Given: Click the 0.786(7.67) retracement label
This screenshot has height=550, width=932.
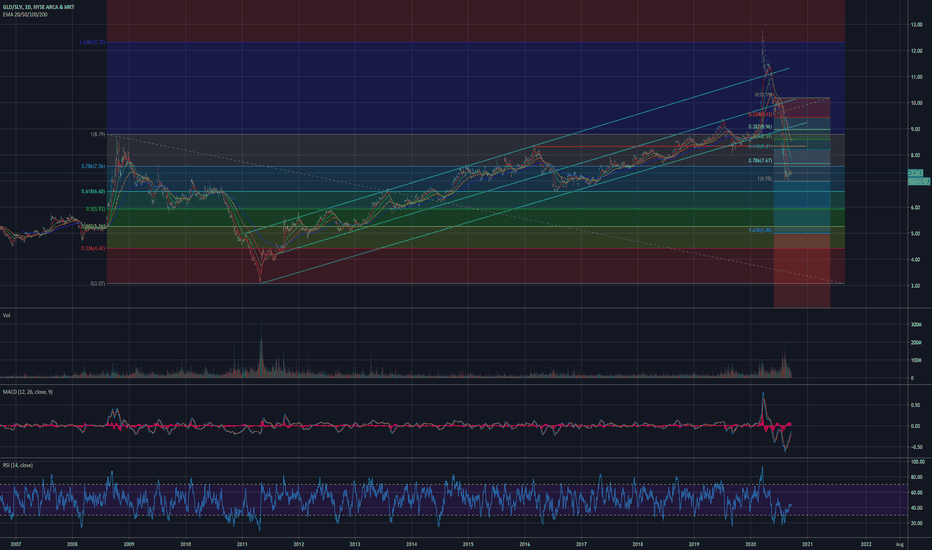Looking at the screenshot, I should 760,161.
